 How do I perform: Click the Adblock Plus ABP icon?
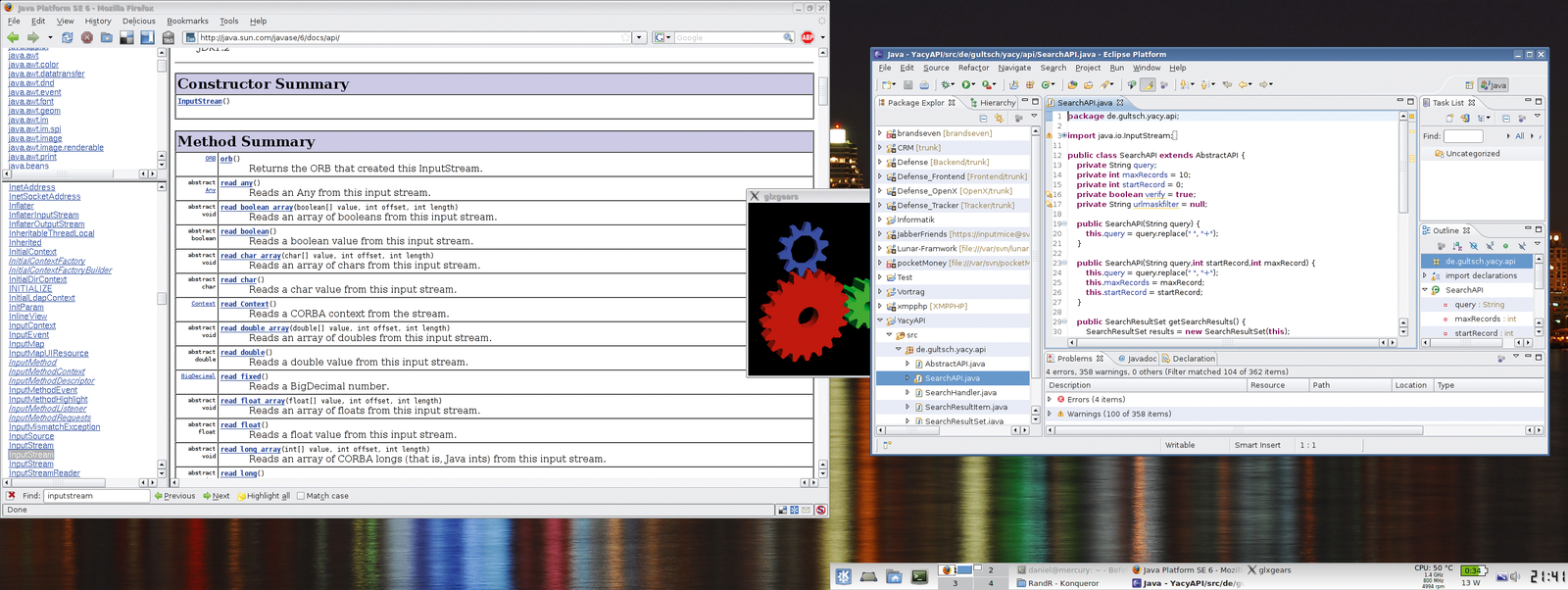pyautogui.click(x=808, y=37)
